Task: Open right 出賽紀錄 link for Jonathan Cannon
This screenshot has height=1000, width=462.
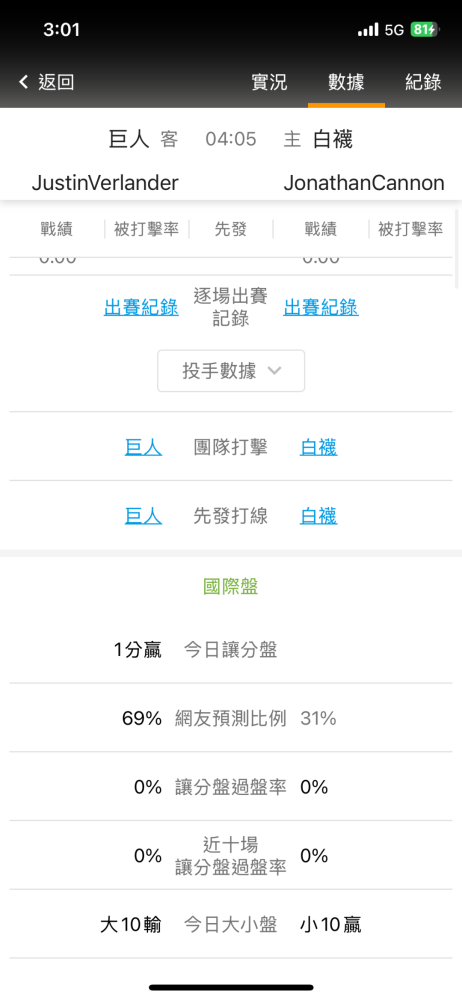Action: click(x=321, y=307)
